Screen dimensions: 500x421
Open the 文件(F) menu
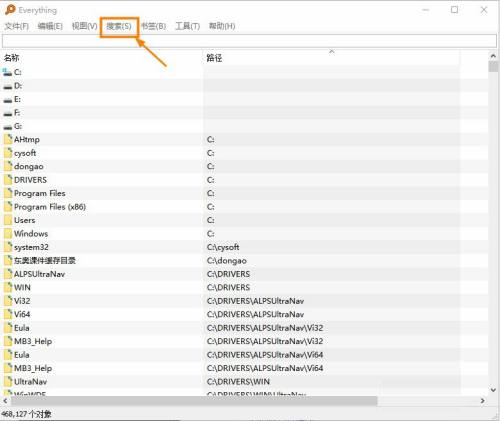coord(17,26)
